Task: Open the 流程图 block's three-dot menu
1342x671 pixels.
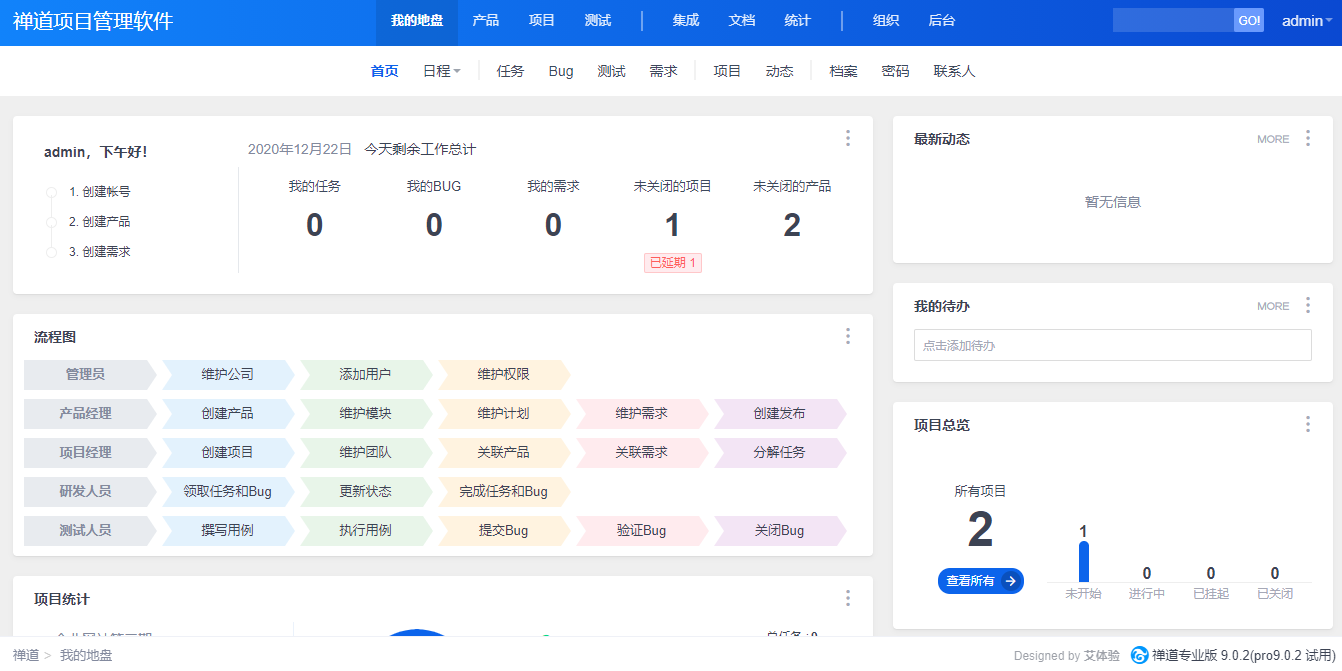Action: (848, 336)
